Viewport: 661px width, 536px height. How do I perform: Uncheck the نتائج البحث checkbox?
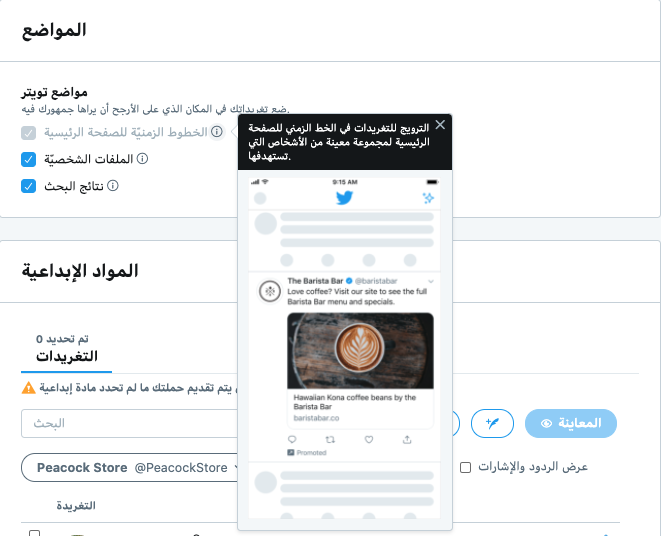(x=28, y=186)
